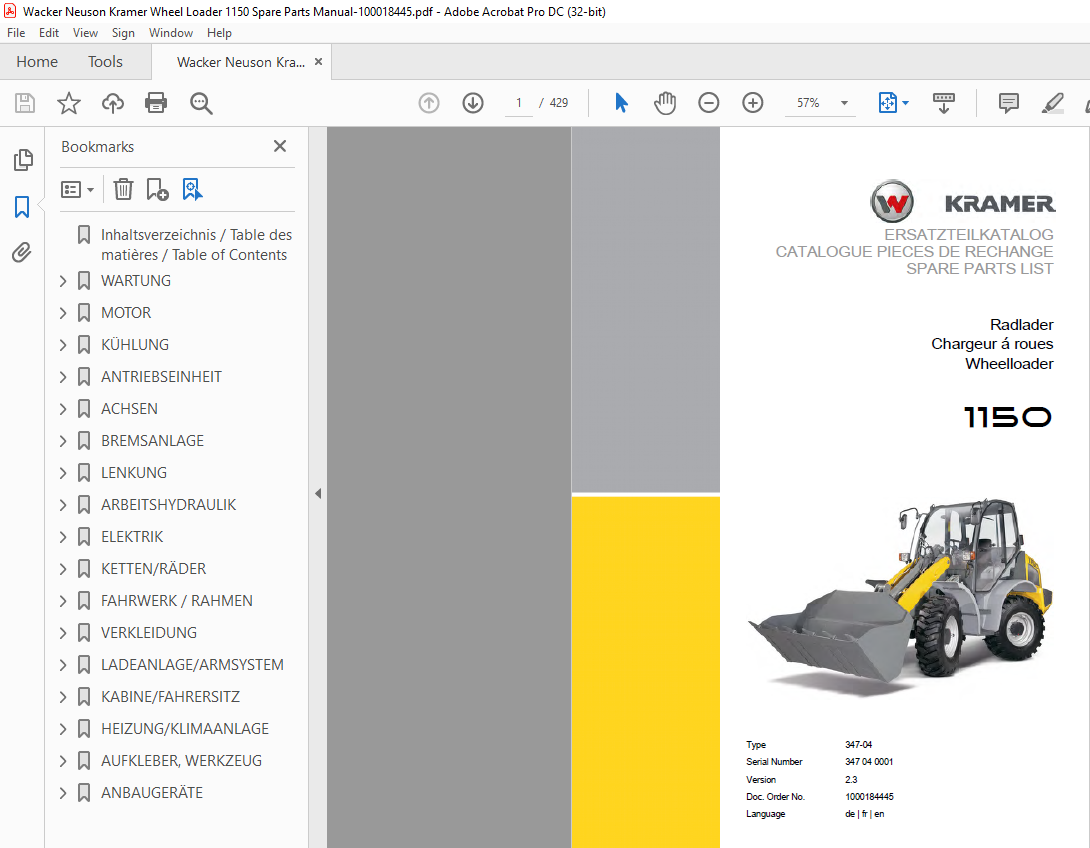Open the zoom percentage dropdown
Image resolution: width=1090 pixels, height=848 pixels.
[844, 103]
